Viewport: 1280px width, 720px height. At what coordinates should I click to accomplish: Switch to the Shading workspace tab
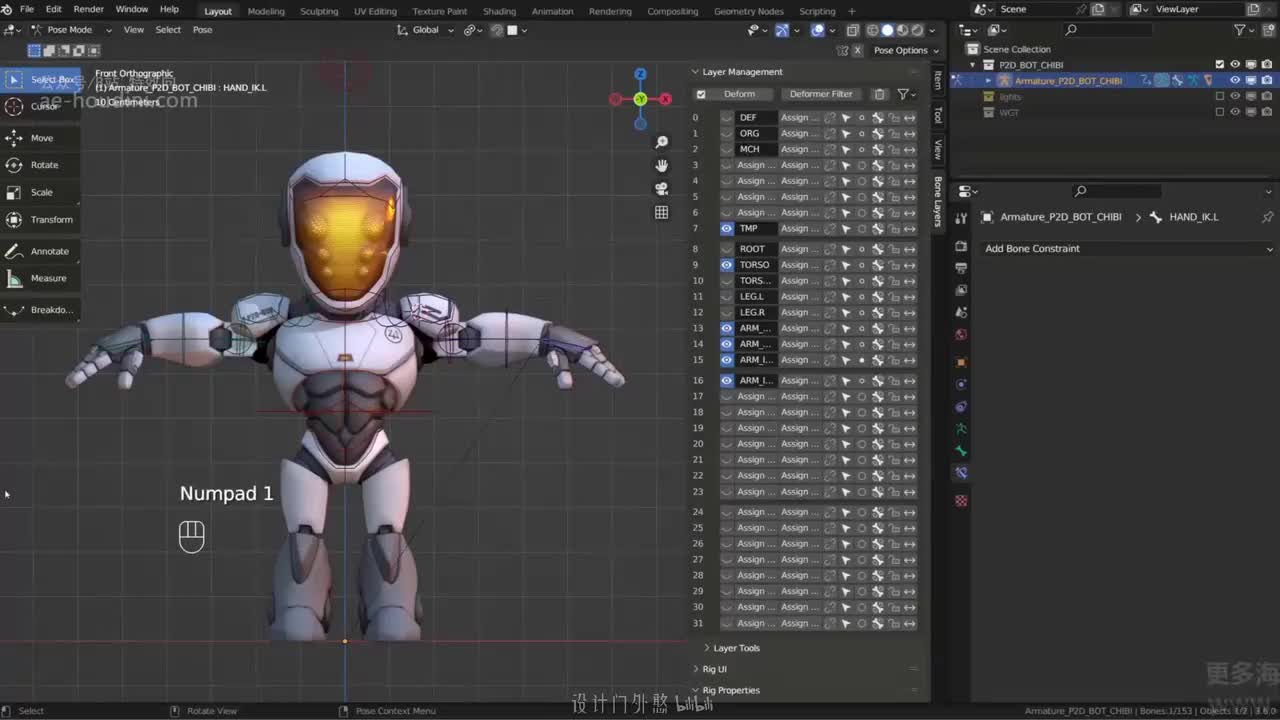[x=499, y=11]
